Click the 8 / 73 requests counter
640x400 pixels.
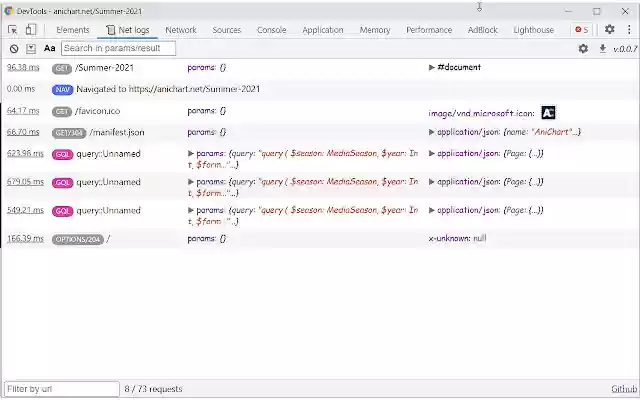(x=153, y=389)
